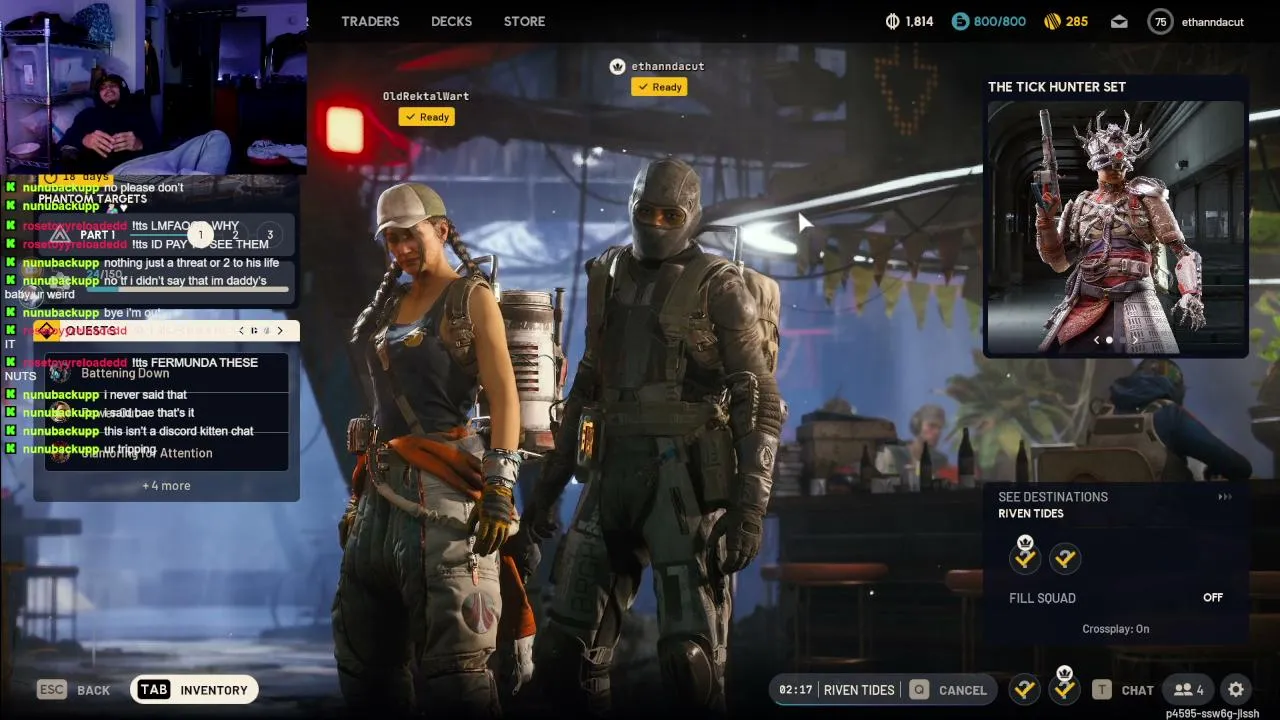Select the leader squad slot in destinations panel
The width and height of the screenshot is (1280, 720).
click(1025, 557)
